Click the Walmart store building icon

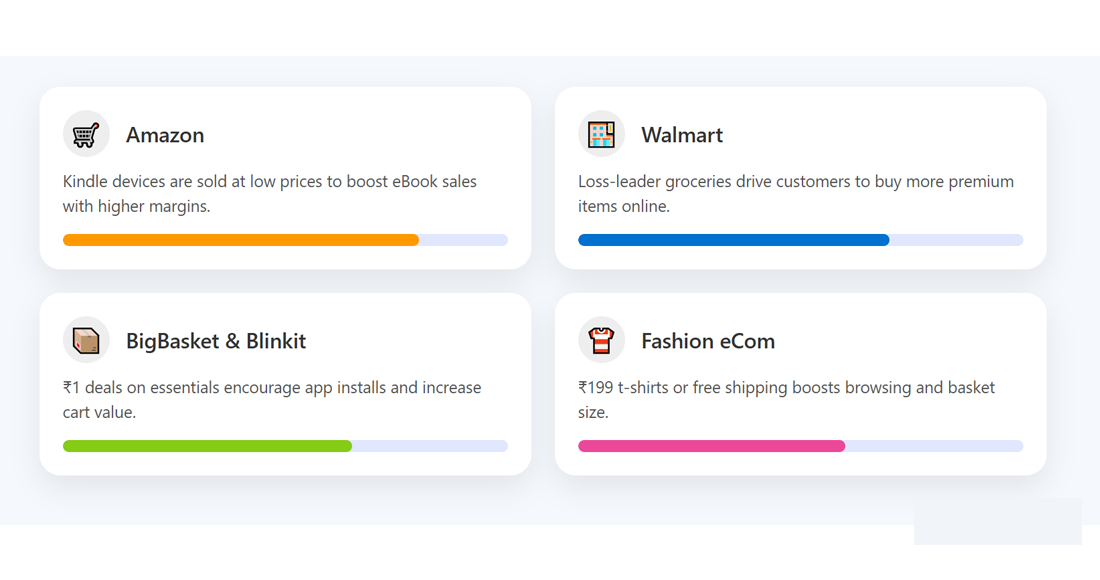pyautogui.click(x=601, y=134)
